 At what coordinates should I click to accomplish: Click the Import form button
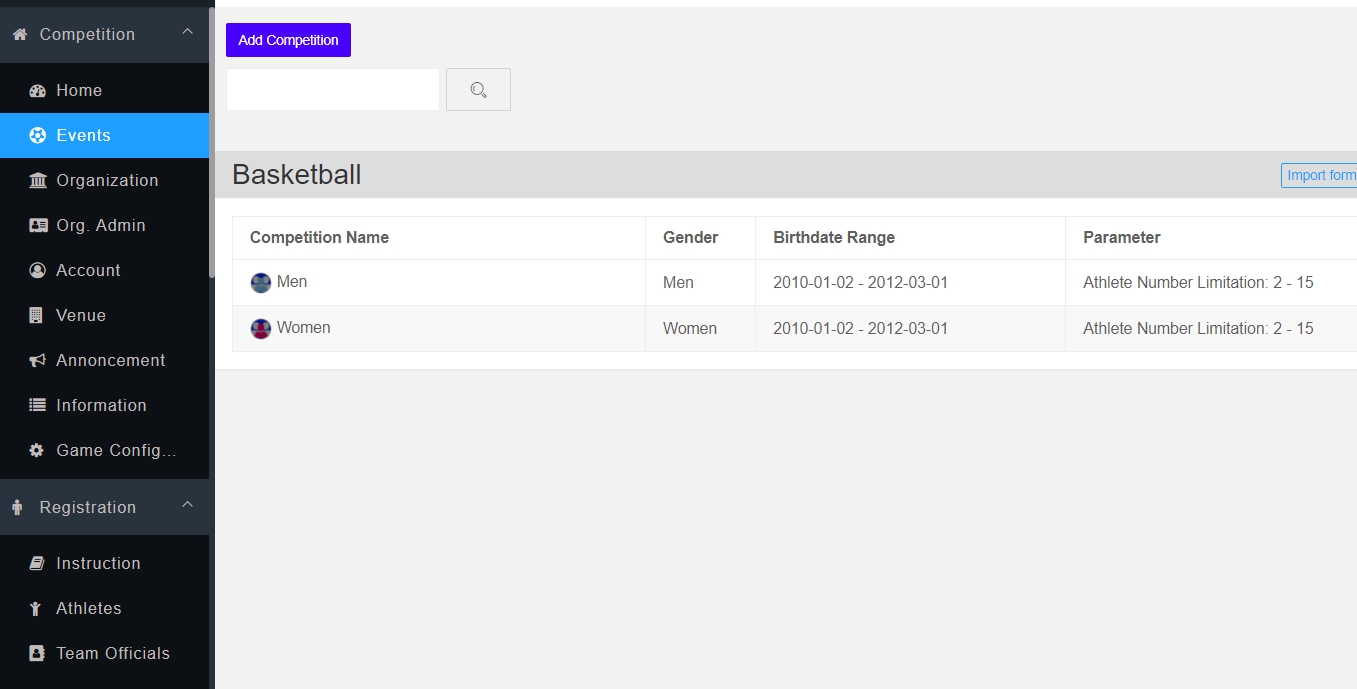(1319, 176)
